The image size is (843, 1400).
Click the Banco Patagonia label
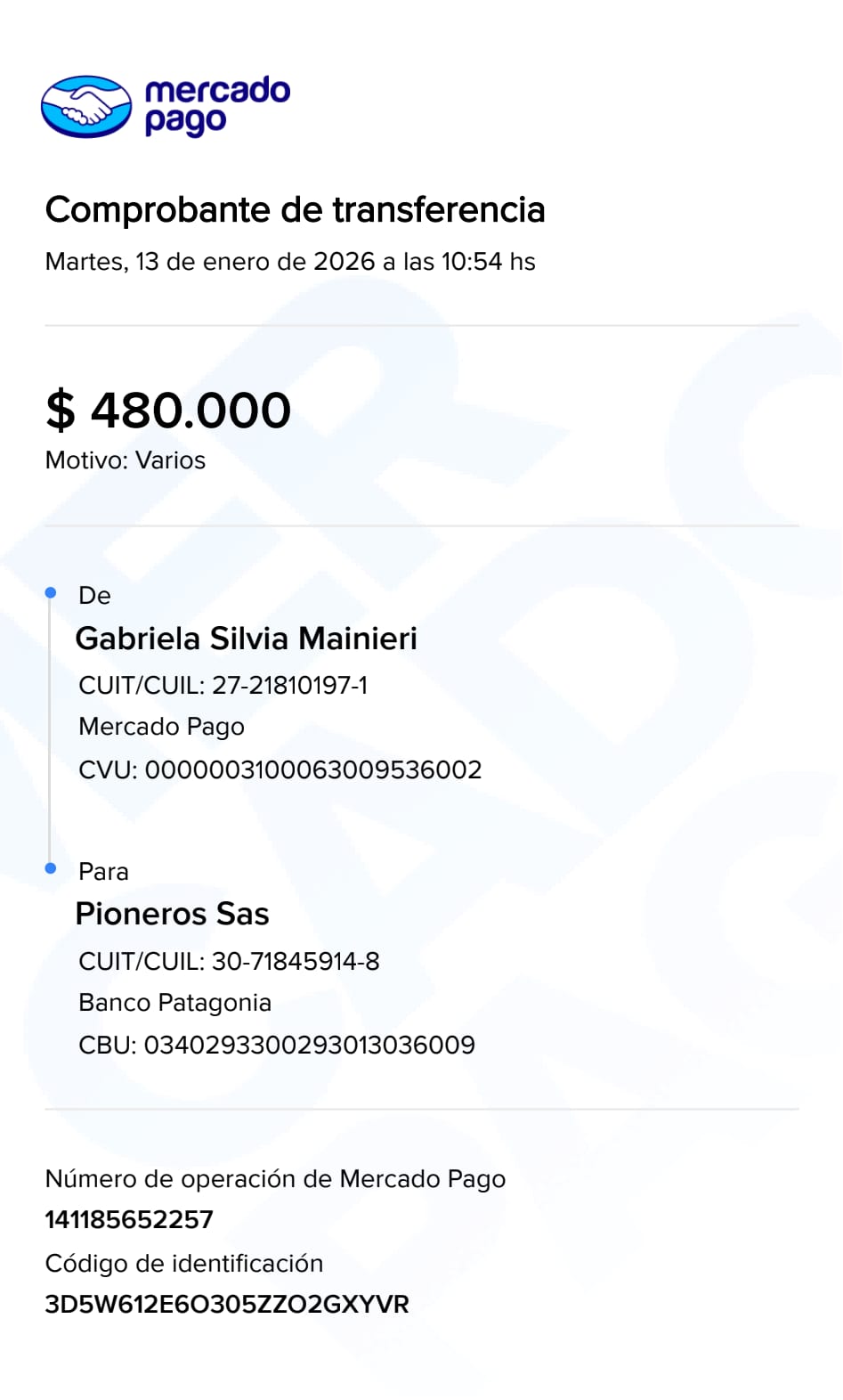[x=174, y=1003]
